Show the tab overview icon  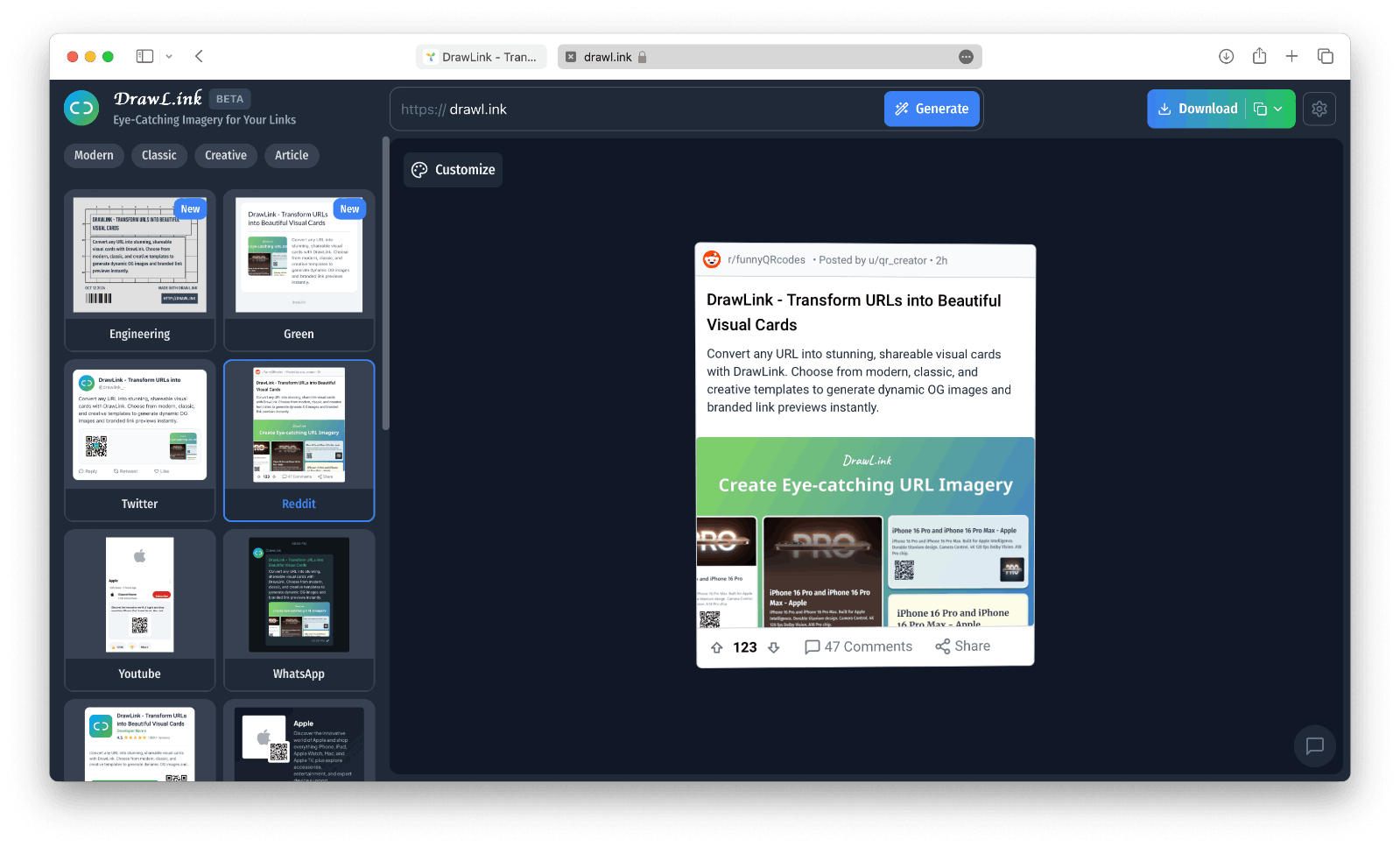pos(1326,56)
